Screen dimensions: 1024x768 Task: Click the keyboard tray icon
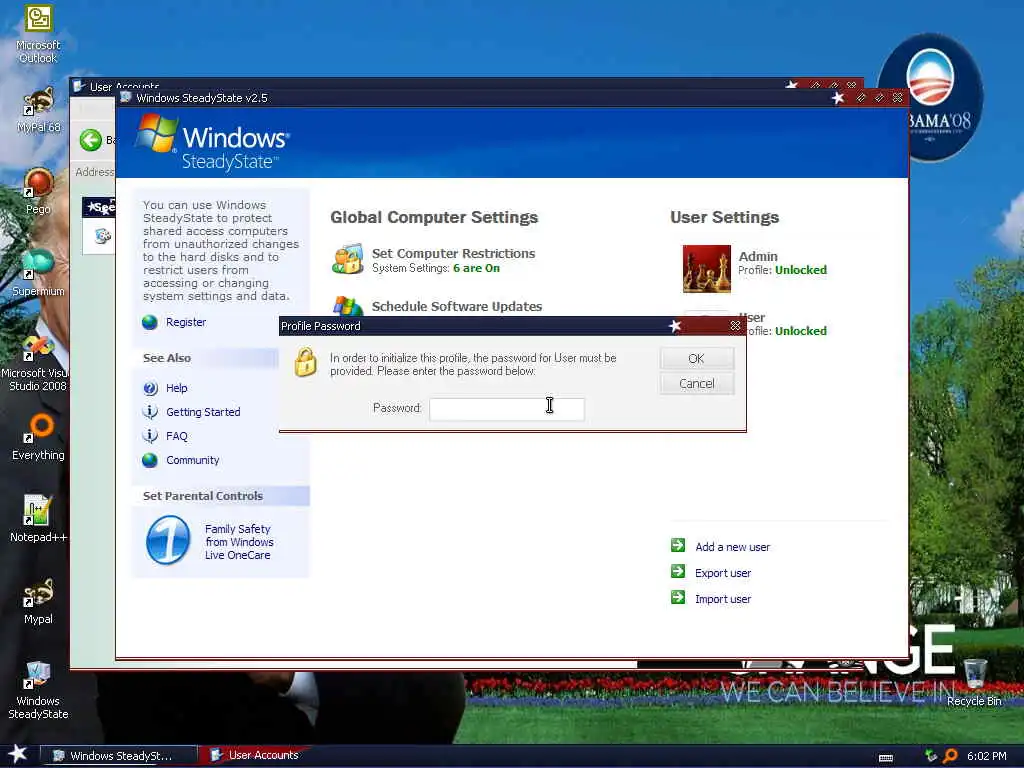point(886,758)
